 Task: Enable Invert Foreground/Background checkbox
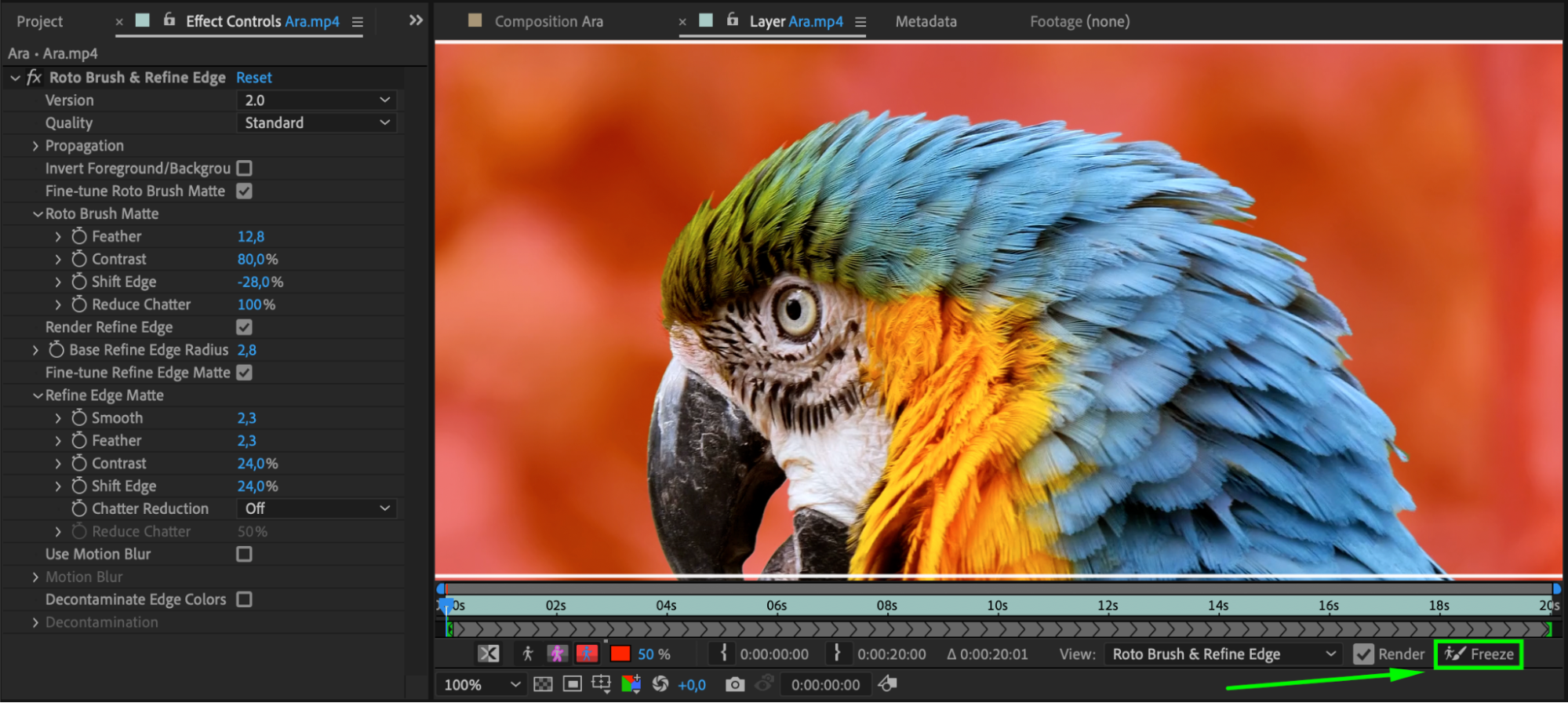point(245,169)
